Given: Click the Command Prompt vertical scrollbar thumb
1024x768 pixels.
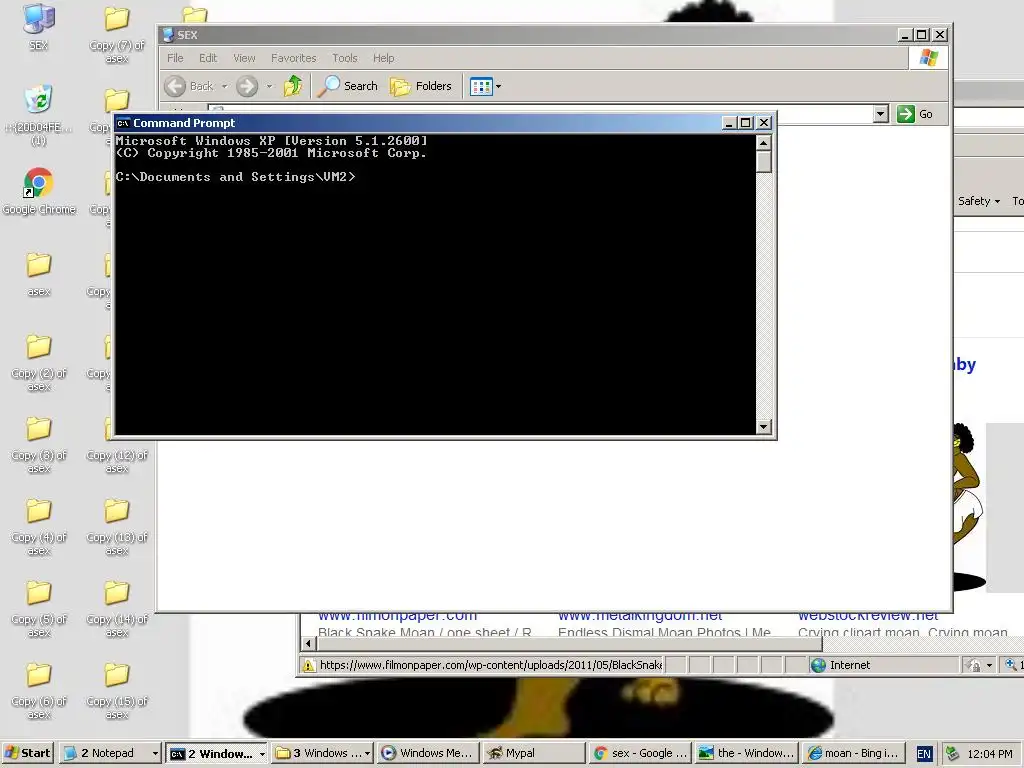Looking at the screenshot, I should (x=763, y=161).
